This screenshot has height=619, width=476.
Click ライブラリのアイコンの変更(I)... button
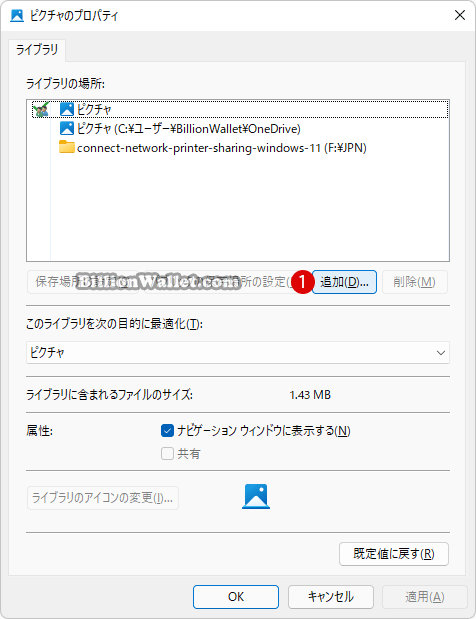(x=103, y=498)
